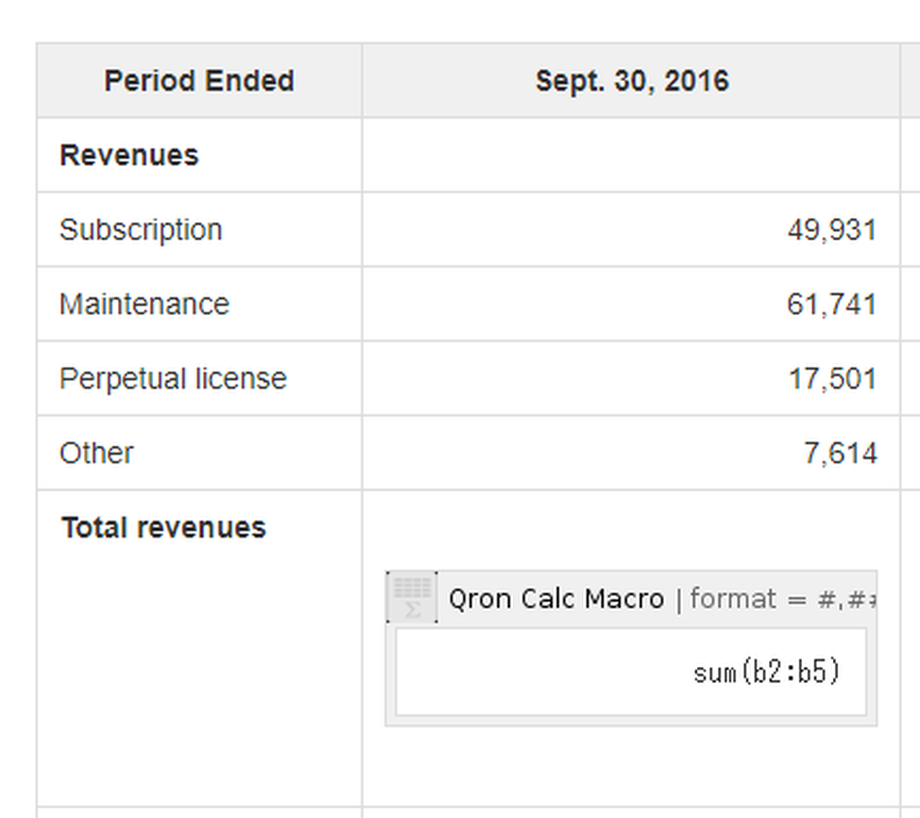Click the Qron Calc Macro title label
Image resolution: width=920 pixels, height=818 pixels.
557,598
